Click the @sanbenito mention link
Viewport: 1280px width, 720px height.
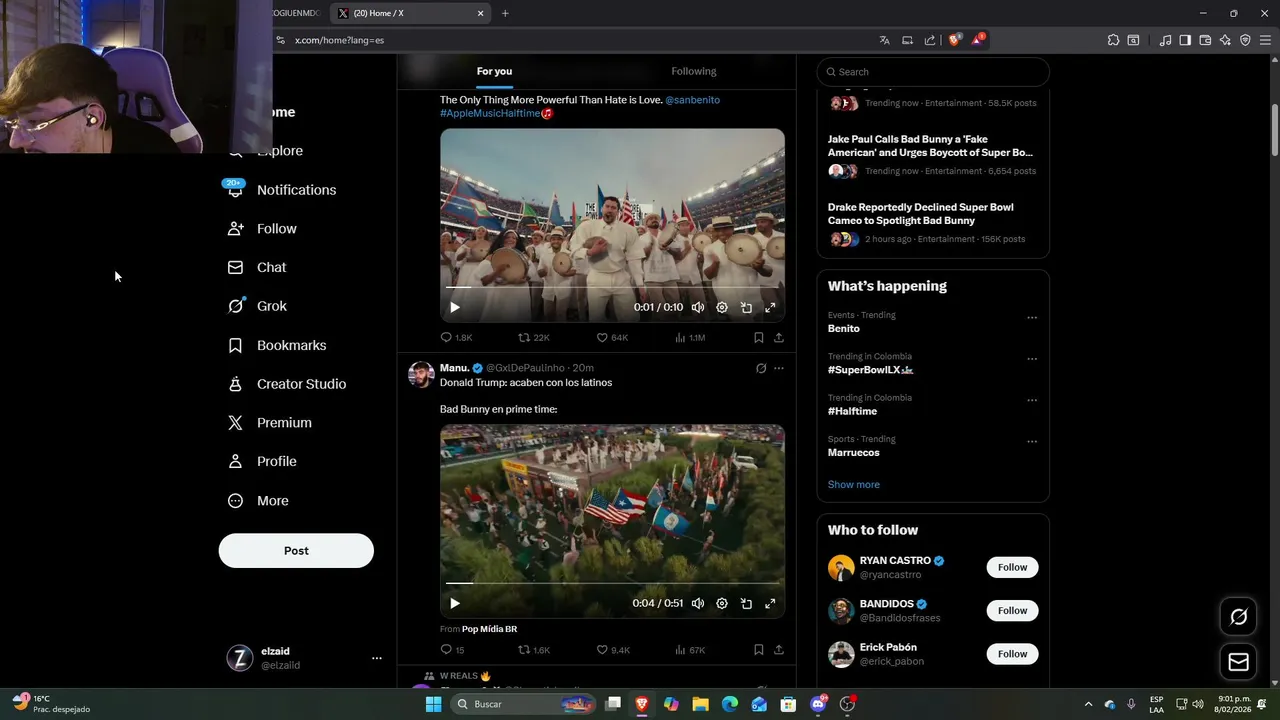692,100
